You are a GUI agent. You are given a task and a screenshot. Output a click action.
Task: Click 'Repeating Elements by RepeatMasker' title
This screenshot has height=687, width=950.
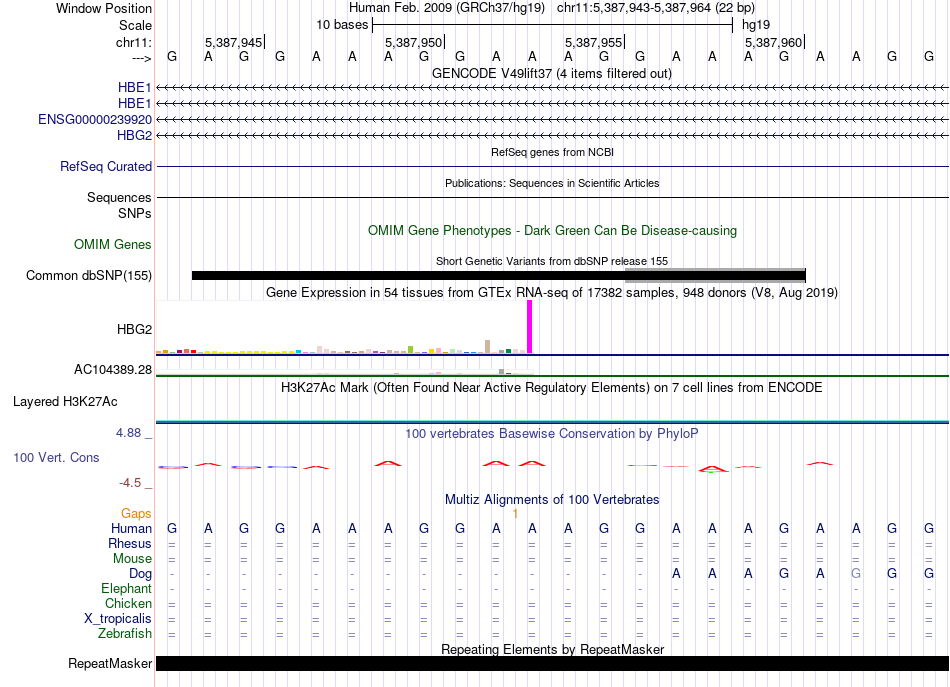[x=553, y=649]
